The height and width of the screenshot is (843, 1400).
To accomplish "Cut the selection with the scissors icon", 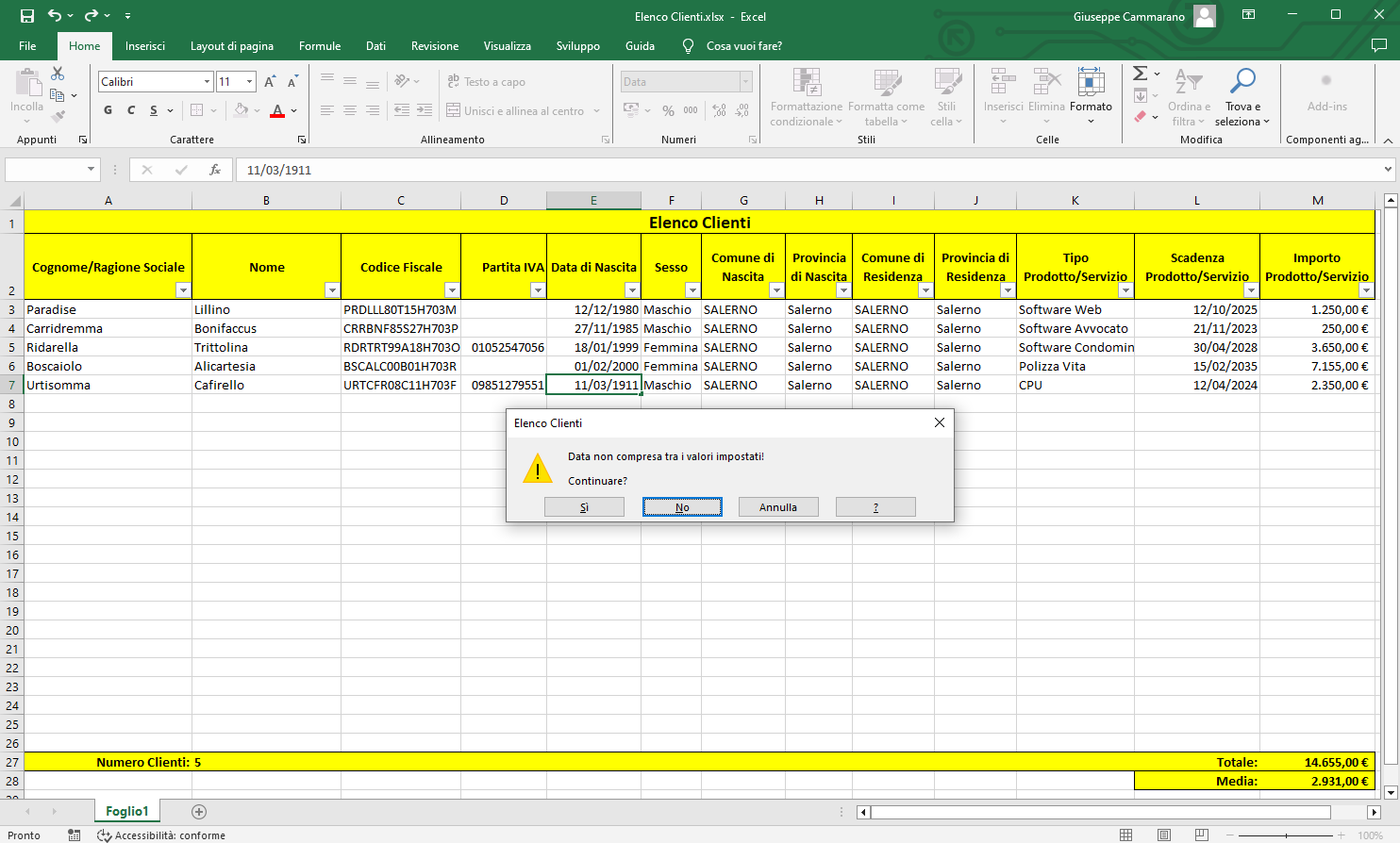I will [x=58, y=74].
